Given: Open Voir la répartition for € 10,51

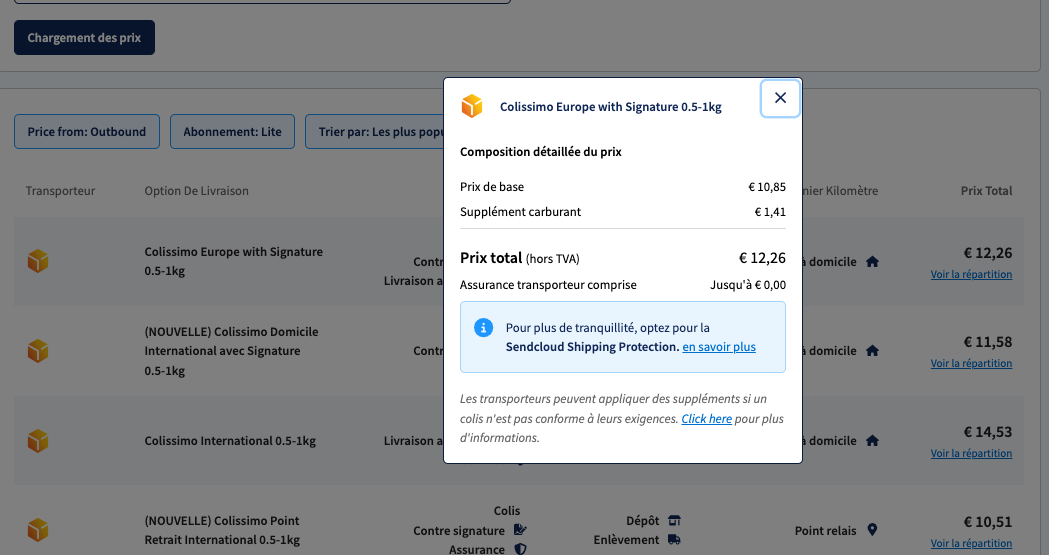Looking at the screenshot, I should [971, 543].
